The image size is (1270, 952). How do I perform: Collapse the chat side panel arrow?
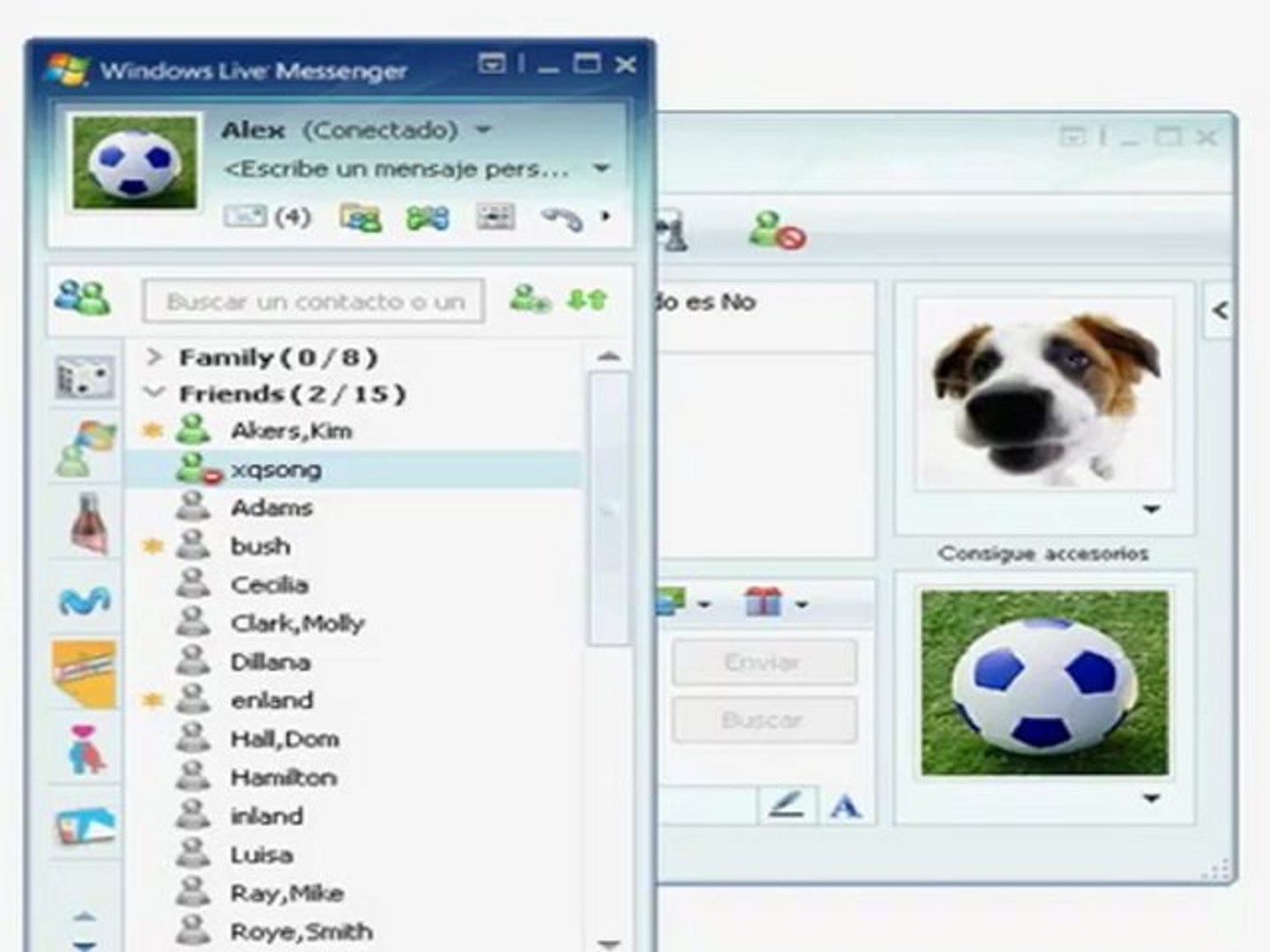click(x=1221, y=310)
